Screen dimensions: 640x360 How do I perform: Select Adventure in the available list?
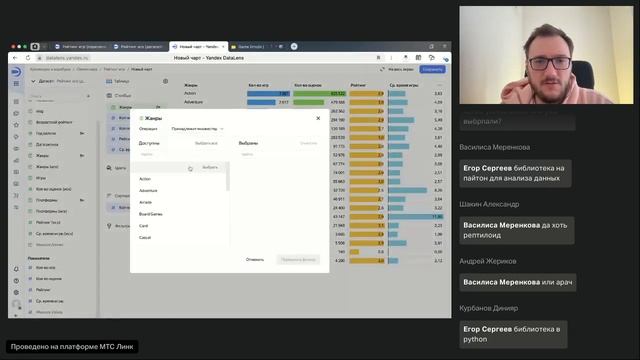click(x=148, y=191)
